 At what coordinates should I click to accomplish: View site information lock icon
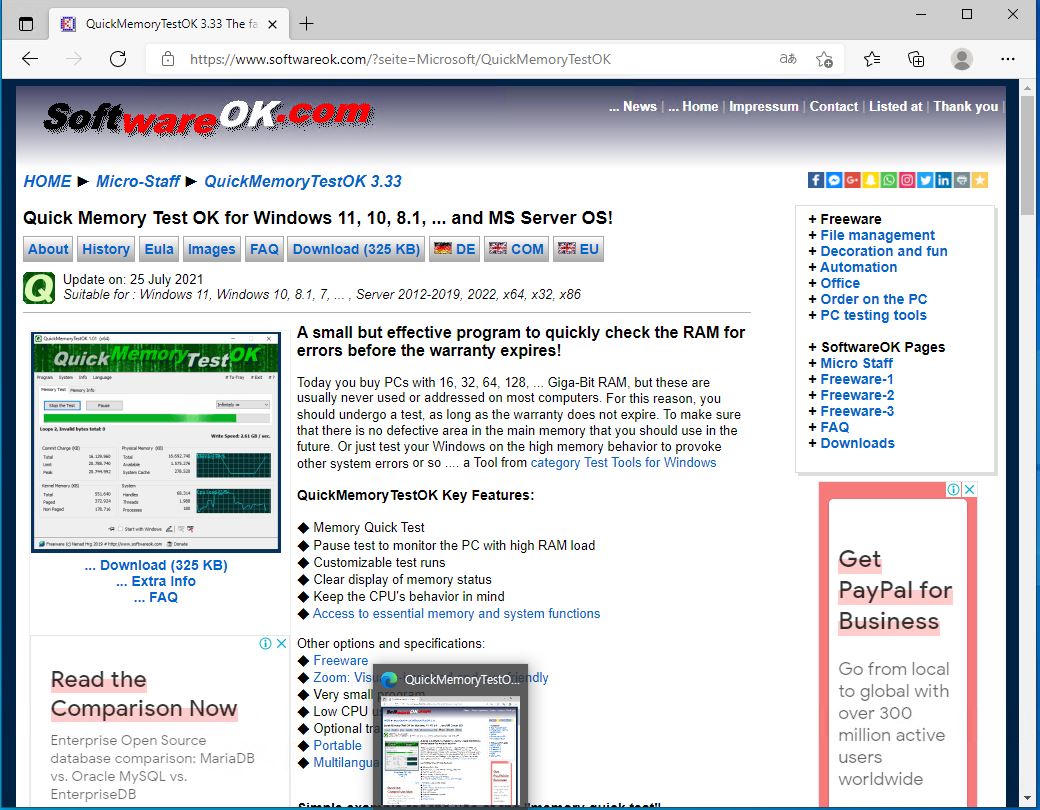[x=168, y=59]
